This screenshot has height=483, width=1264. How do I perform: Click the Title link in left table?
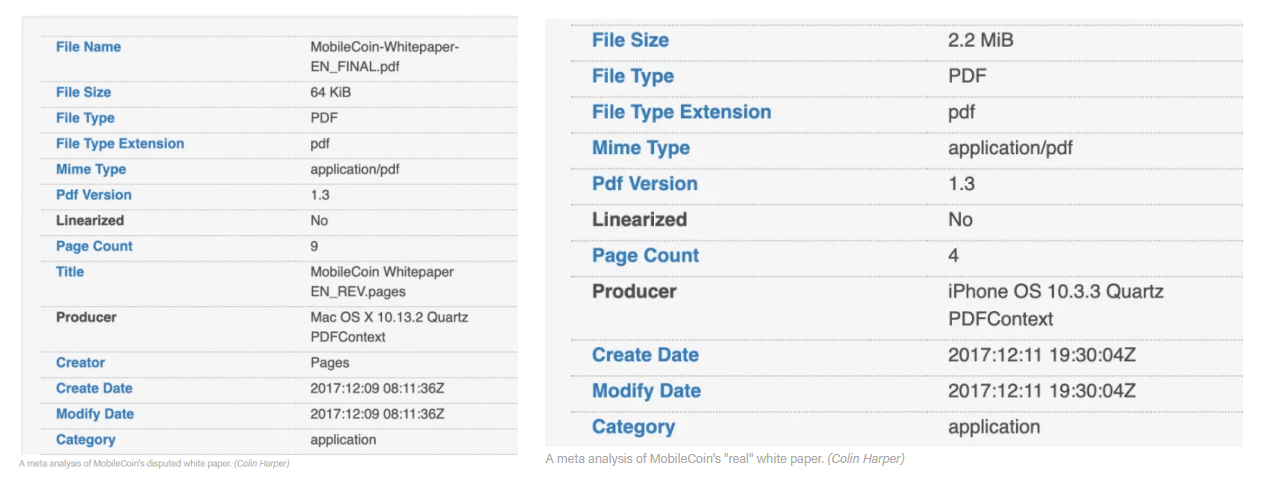pyautogui.click(x=70, y=272)
